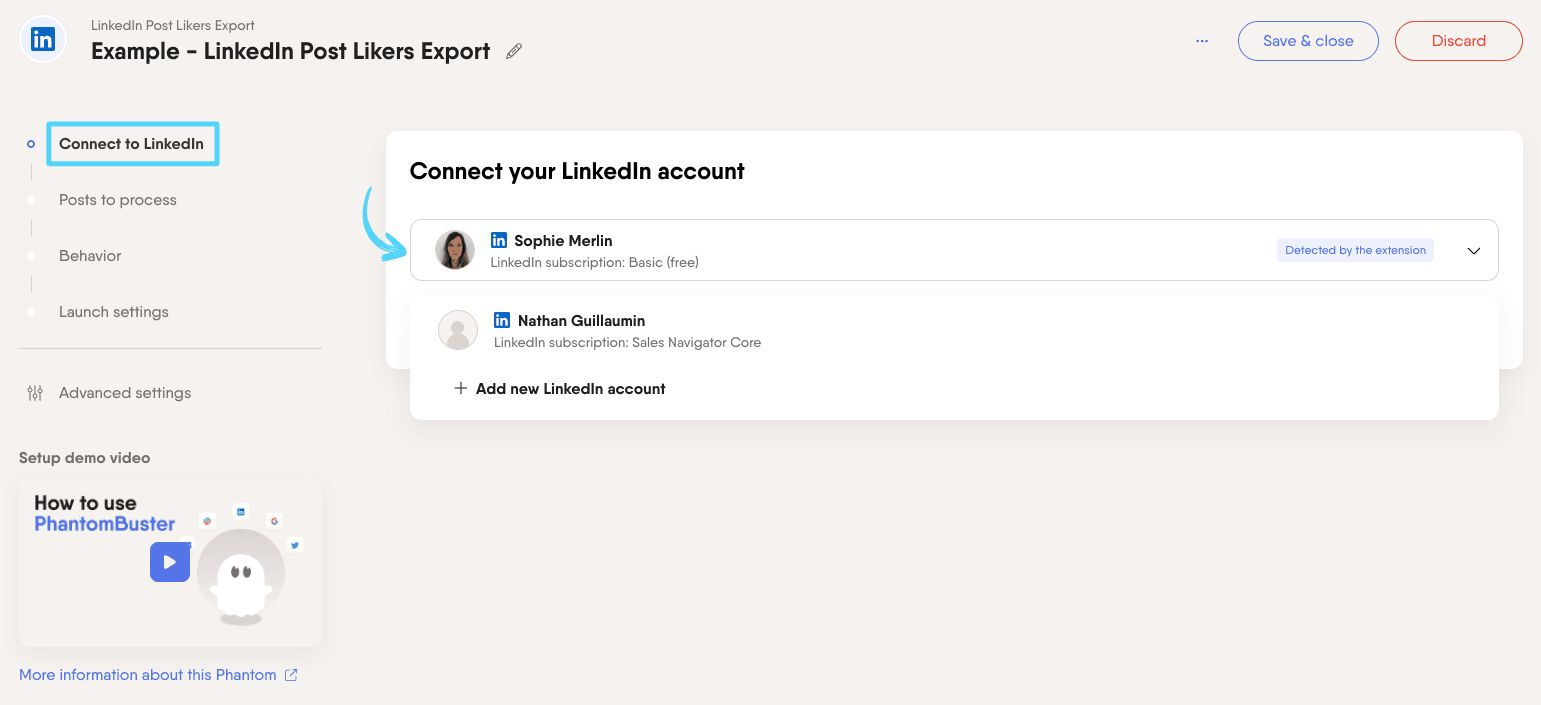Open Launch settings step
The height and width of the screenshot is (705, 1541).
114,312
